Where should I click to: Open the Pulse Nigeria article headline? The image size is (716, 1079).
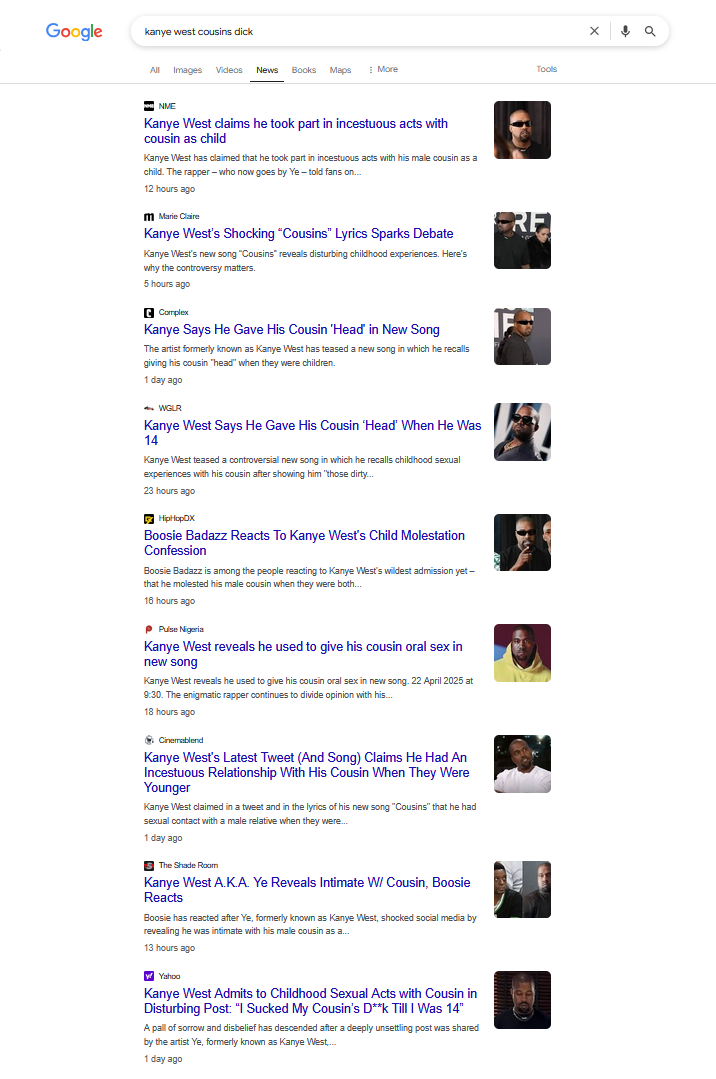click(303, 654)
